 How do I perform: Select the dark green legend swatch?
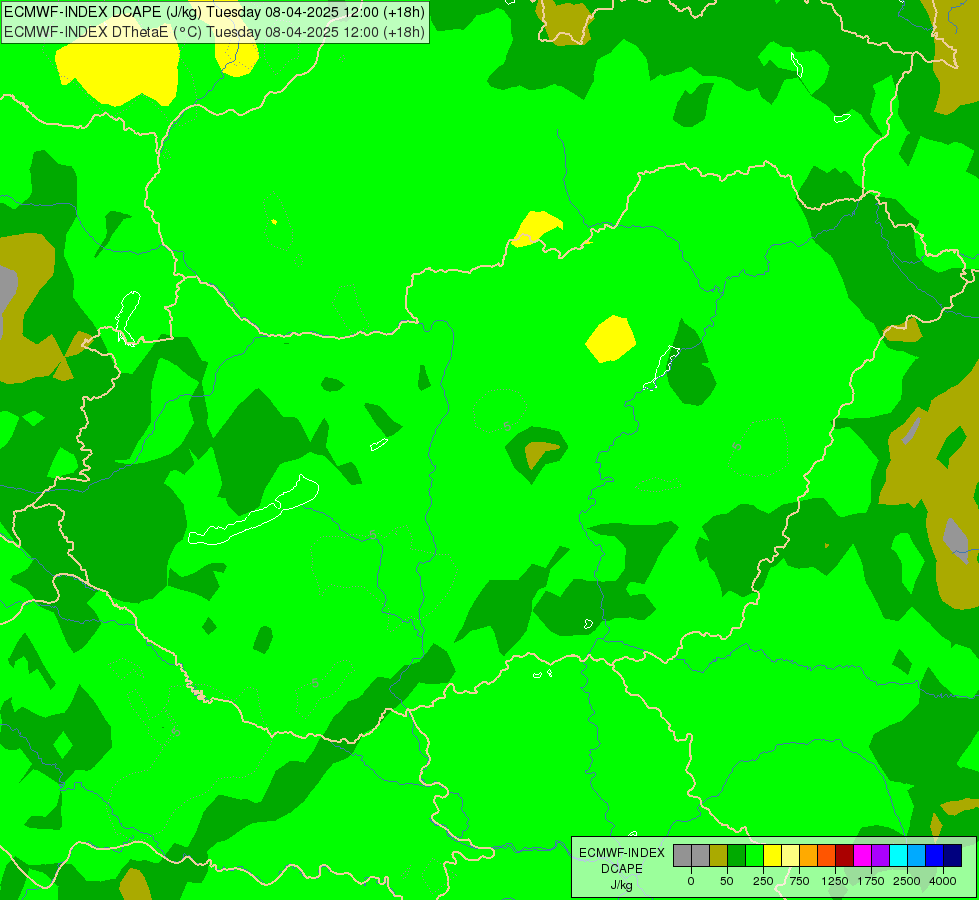pyautogui.click(x=737, y=856)
